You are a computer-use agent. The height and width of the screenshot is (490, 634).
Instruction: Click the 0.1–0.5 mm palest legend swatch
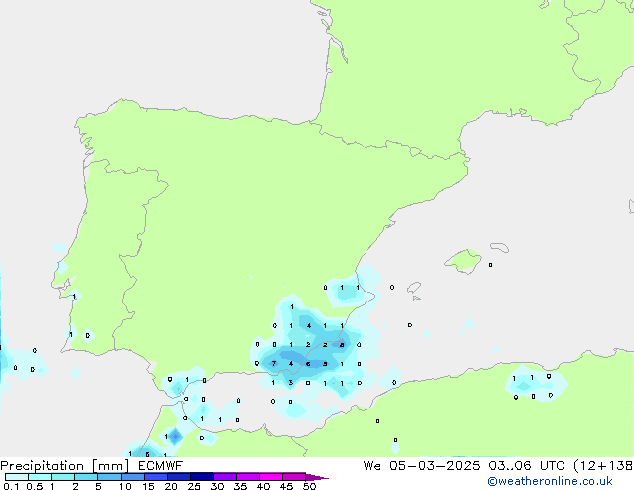click(17, 477)
